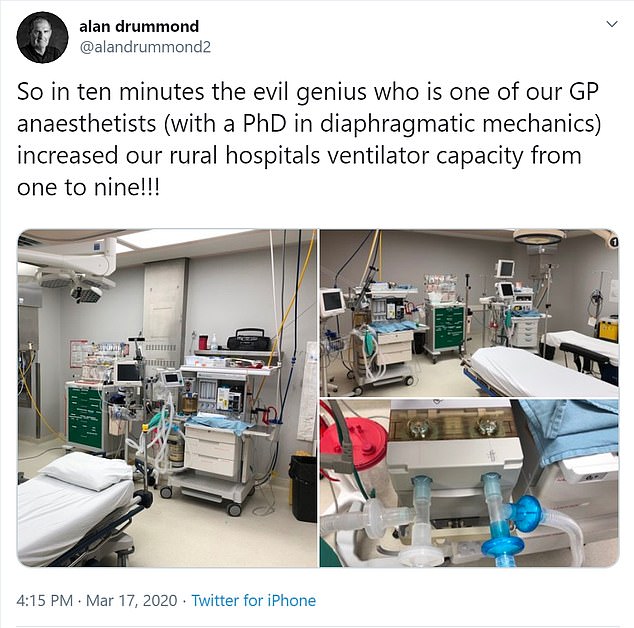Click the black trash bin in left photo
The image size is (634, 628).
tap(303, 488)
